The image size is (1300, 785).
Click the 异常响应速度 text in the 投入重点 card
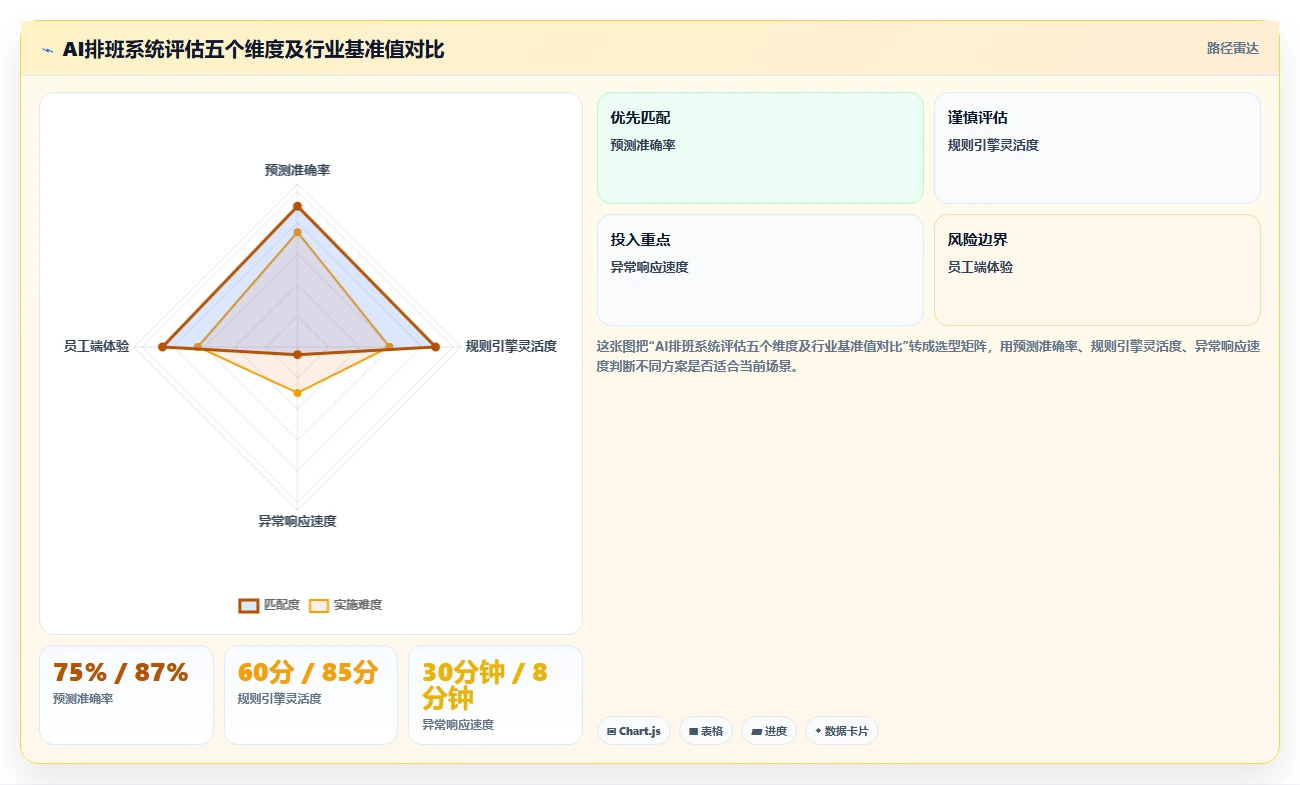coord(649,267)
